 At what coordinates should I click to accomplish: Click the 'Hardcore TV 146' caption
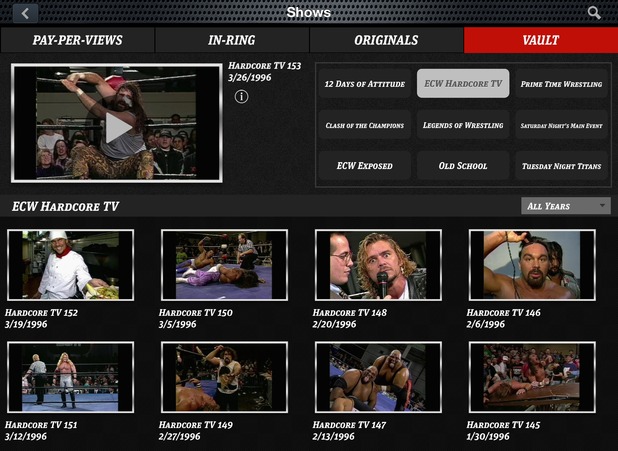(503, 313)
